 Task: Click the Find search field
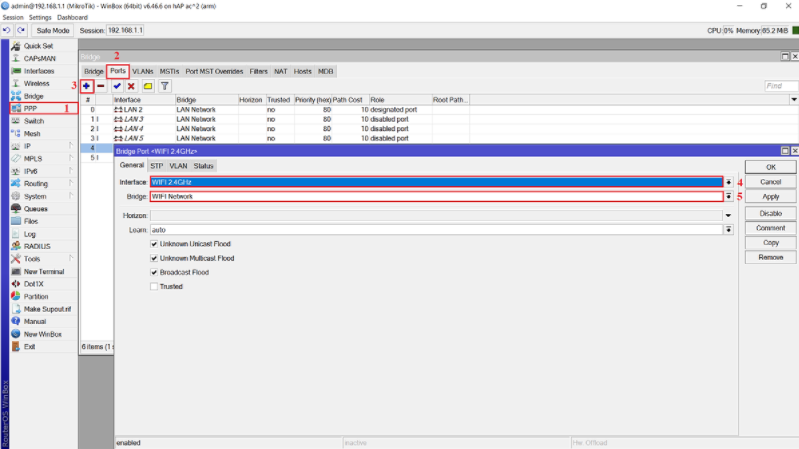tap(780, 87)
